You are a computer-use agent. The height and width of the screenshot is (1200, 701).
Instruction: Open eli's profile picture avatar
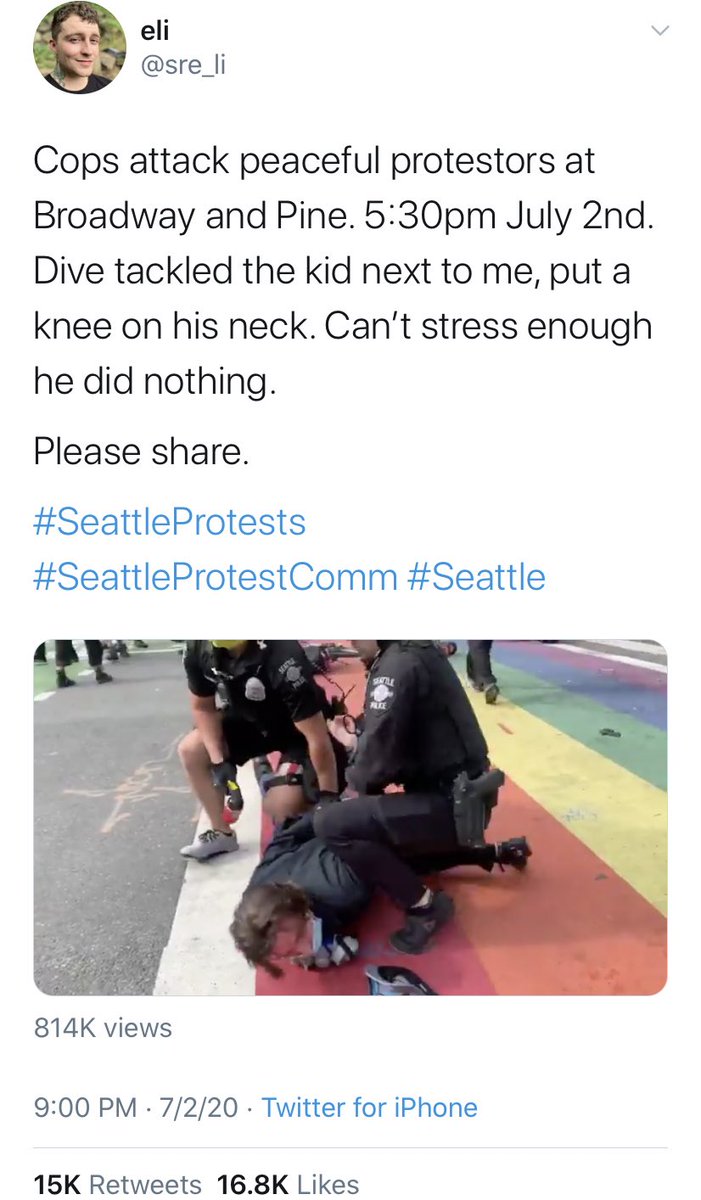click(x=80, y=48)
